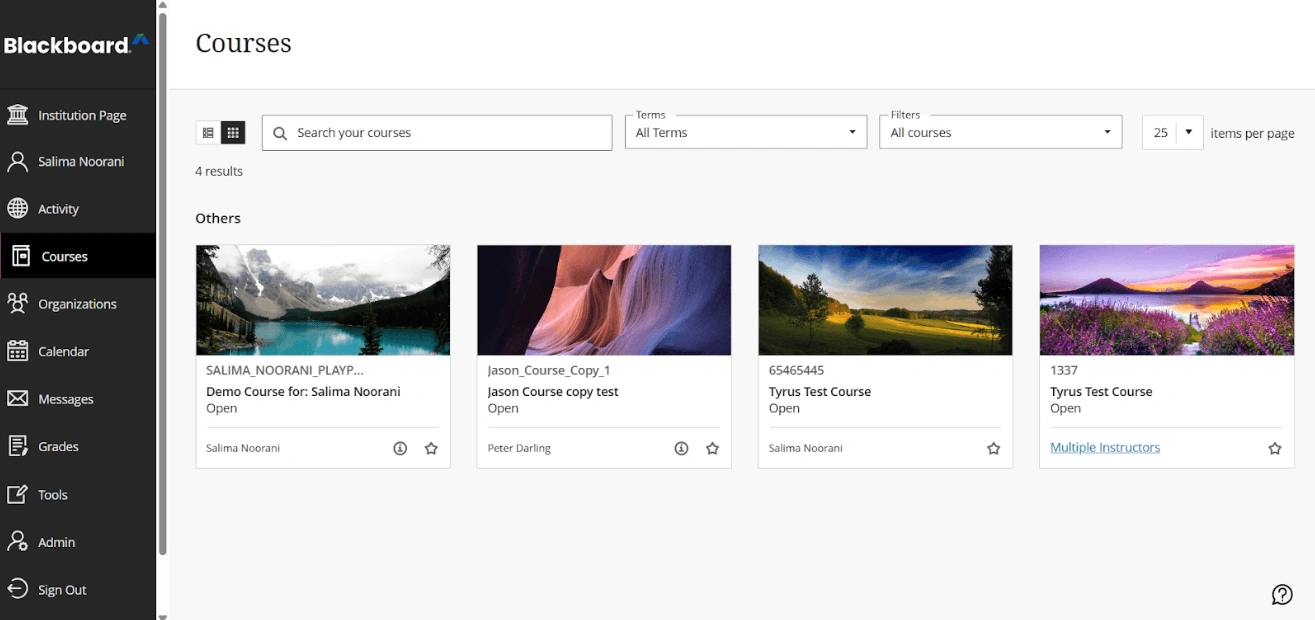This screenshot has height=620, width=1315.
Task: Open the Filters All courses dropdown
Action: pyautogui.click(x=1000, y=132)
